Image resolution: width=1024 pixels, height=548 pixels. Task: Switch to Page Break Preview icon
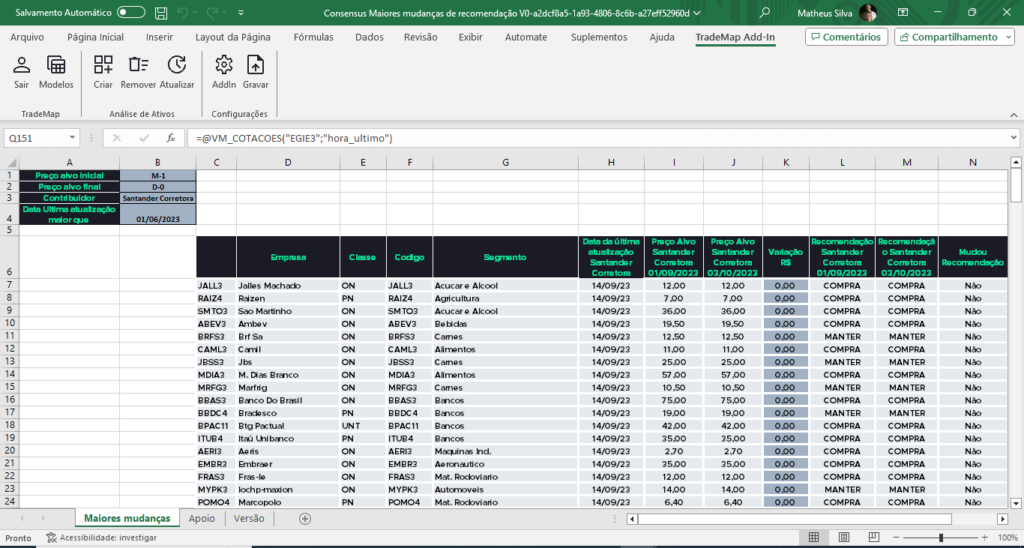(872, 538)
